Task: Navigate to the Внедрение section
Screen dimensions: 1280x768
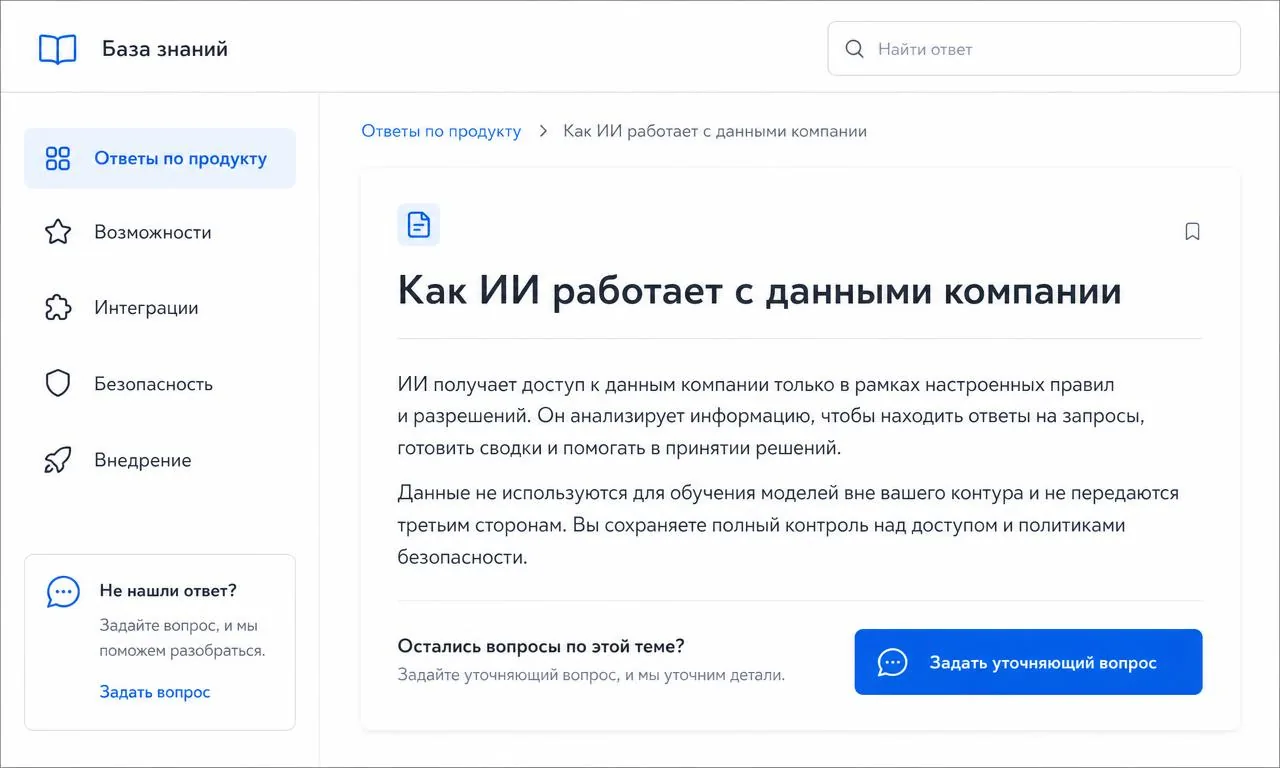Action: pos(160,460)
